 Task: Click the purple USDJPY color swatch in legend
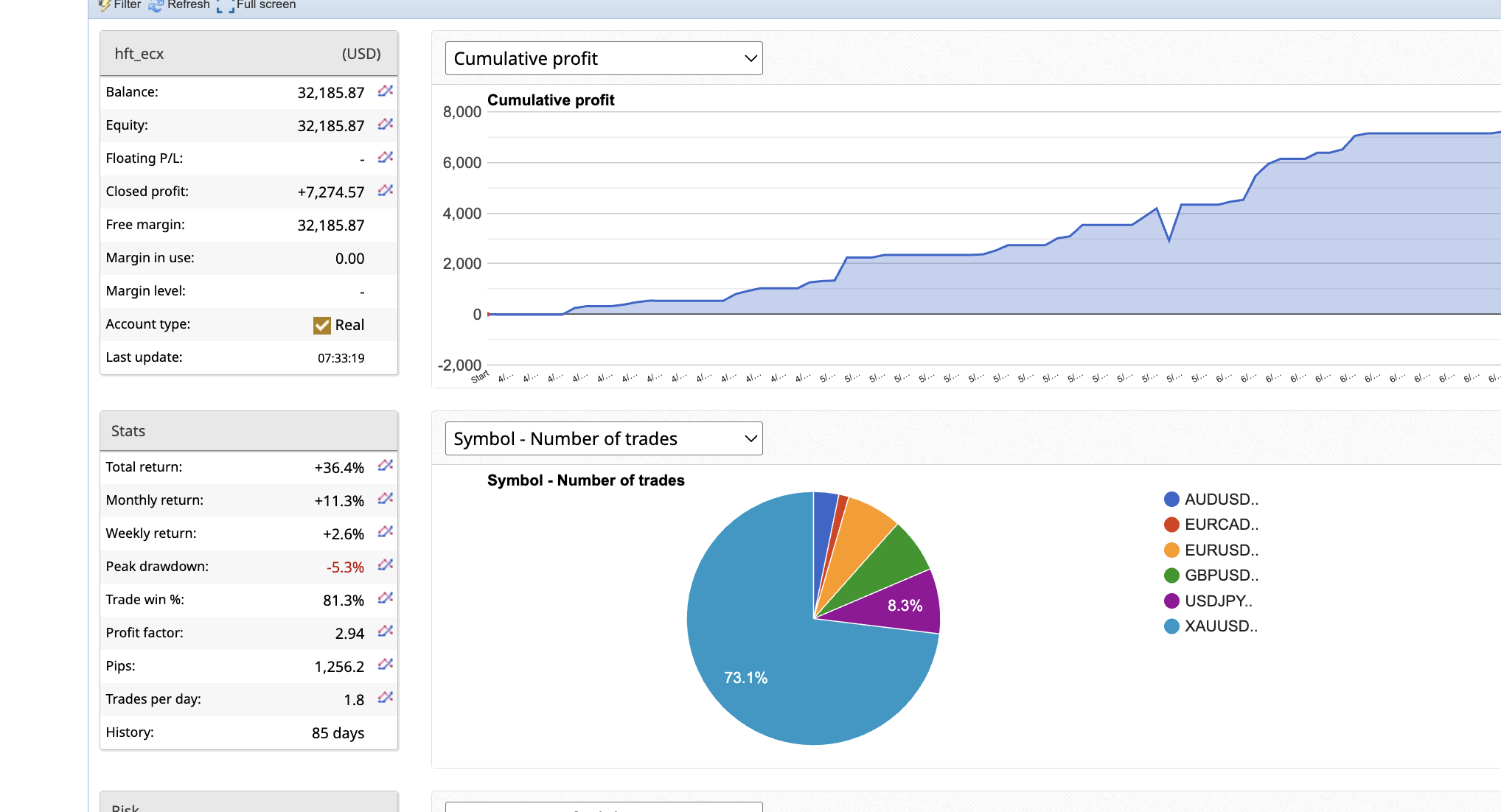1171,601
